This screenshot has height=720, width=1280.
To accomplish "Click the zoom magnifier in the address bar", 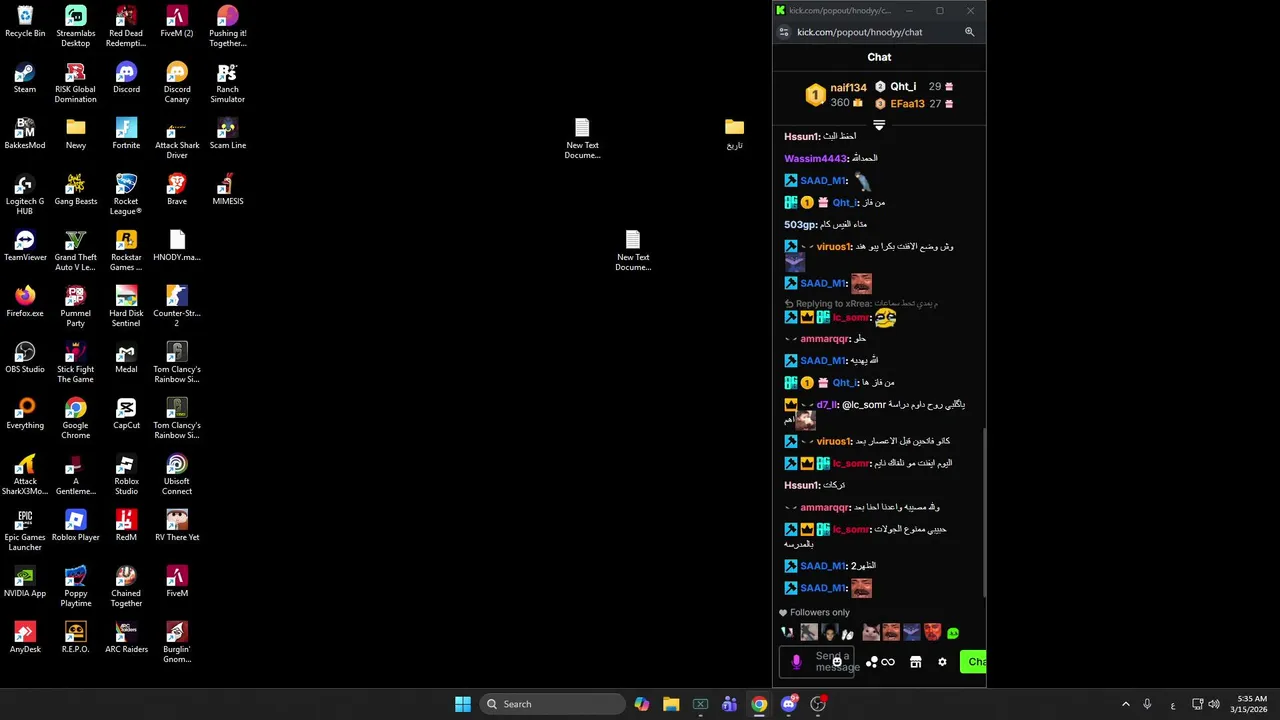I will coord(969,32).
